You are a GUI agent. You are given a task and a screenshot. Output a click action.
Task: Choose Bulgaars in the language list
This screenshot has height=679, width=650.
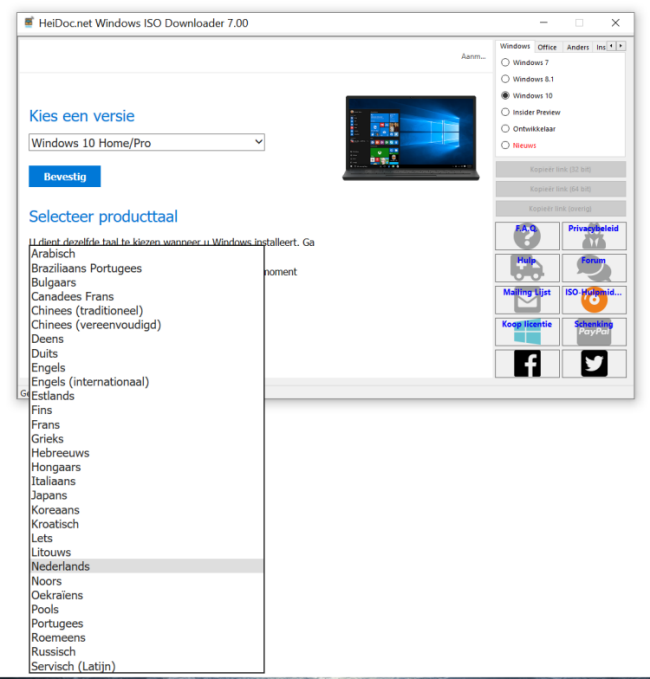point(147,282)
